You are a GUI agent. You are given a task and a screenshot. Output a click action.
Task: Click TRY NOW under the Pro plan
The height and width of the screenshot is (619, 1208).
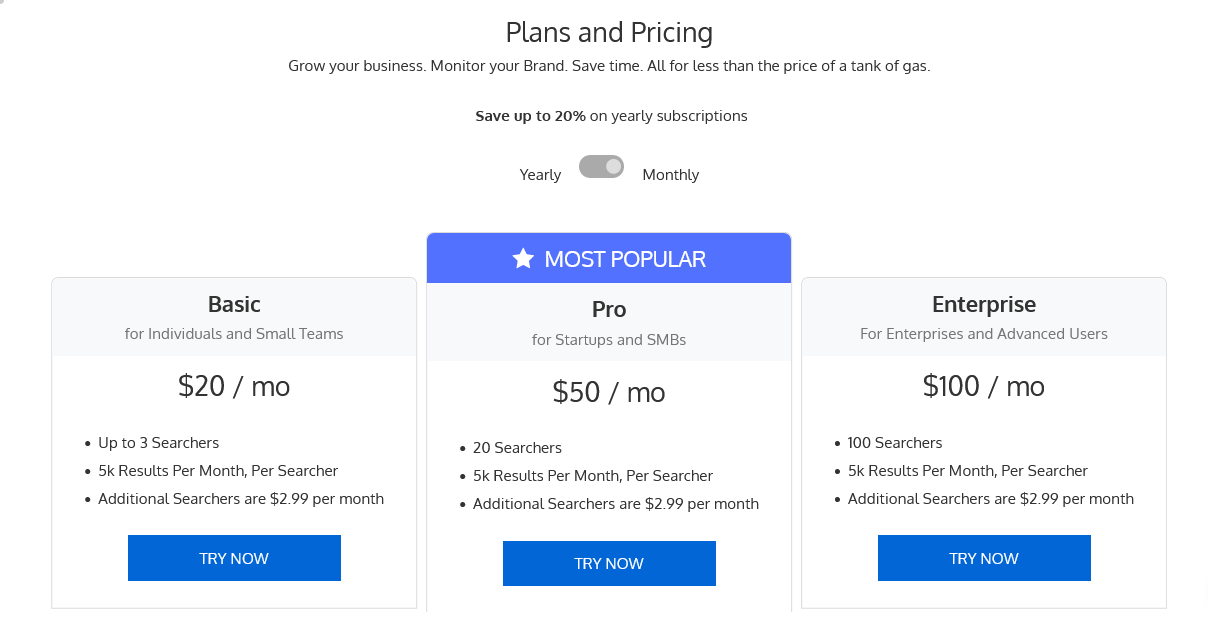[x=609, y=563]
